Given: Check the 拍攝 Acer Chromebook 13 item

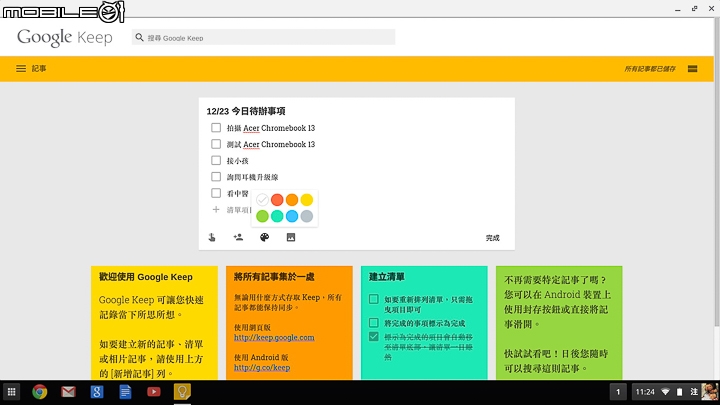Looking at the screenshot, I should tap(216, 128).
